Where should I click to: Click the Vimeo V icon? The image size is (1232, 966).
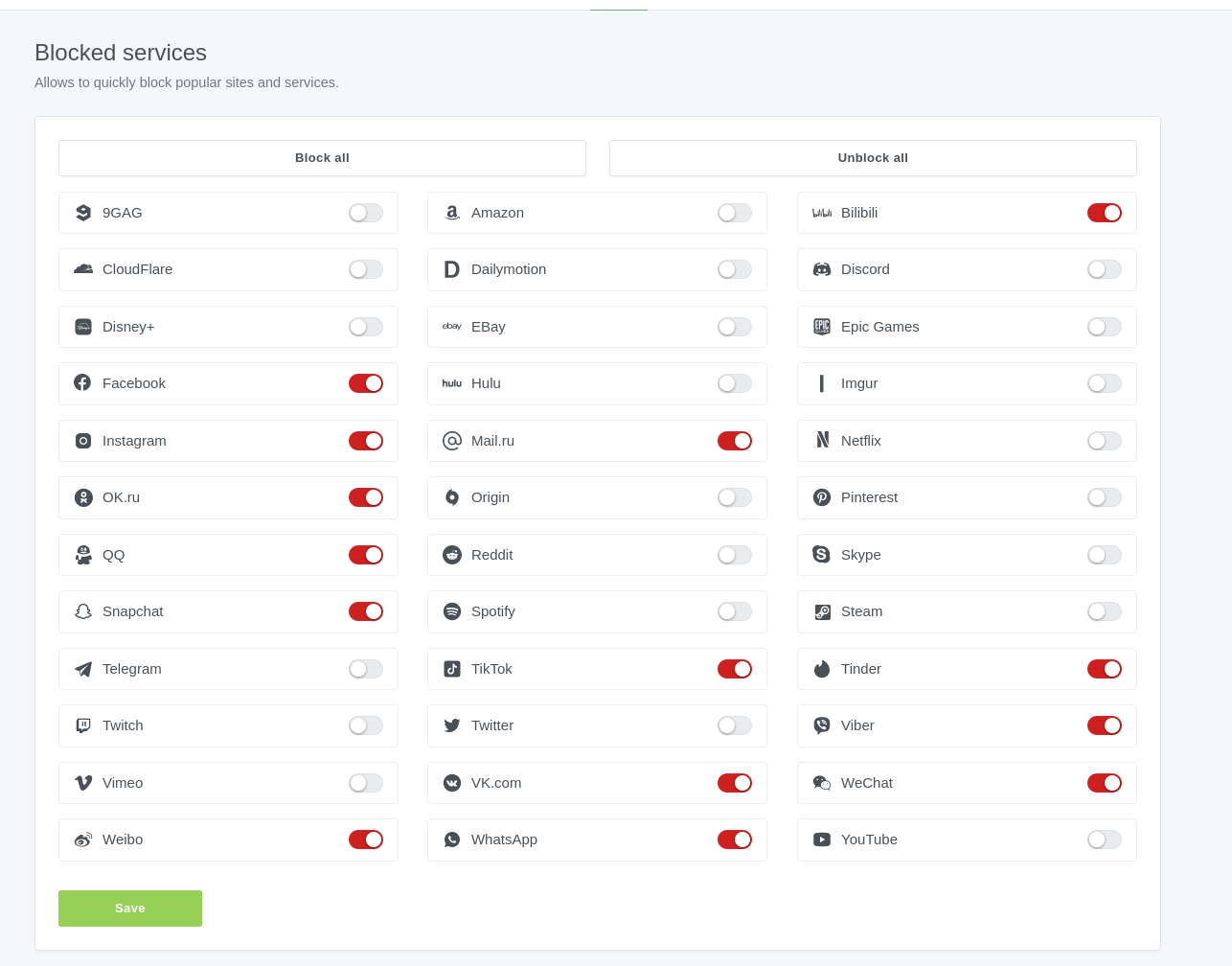coord(83,783)
